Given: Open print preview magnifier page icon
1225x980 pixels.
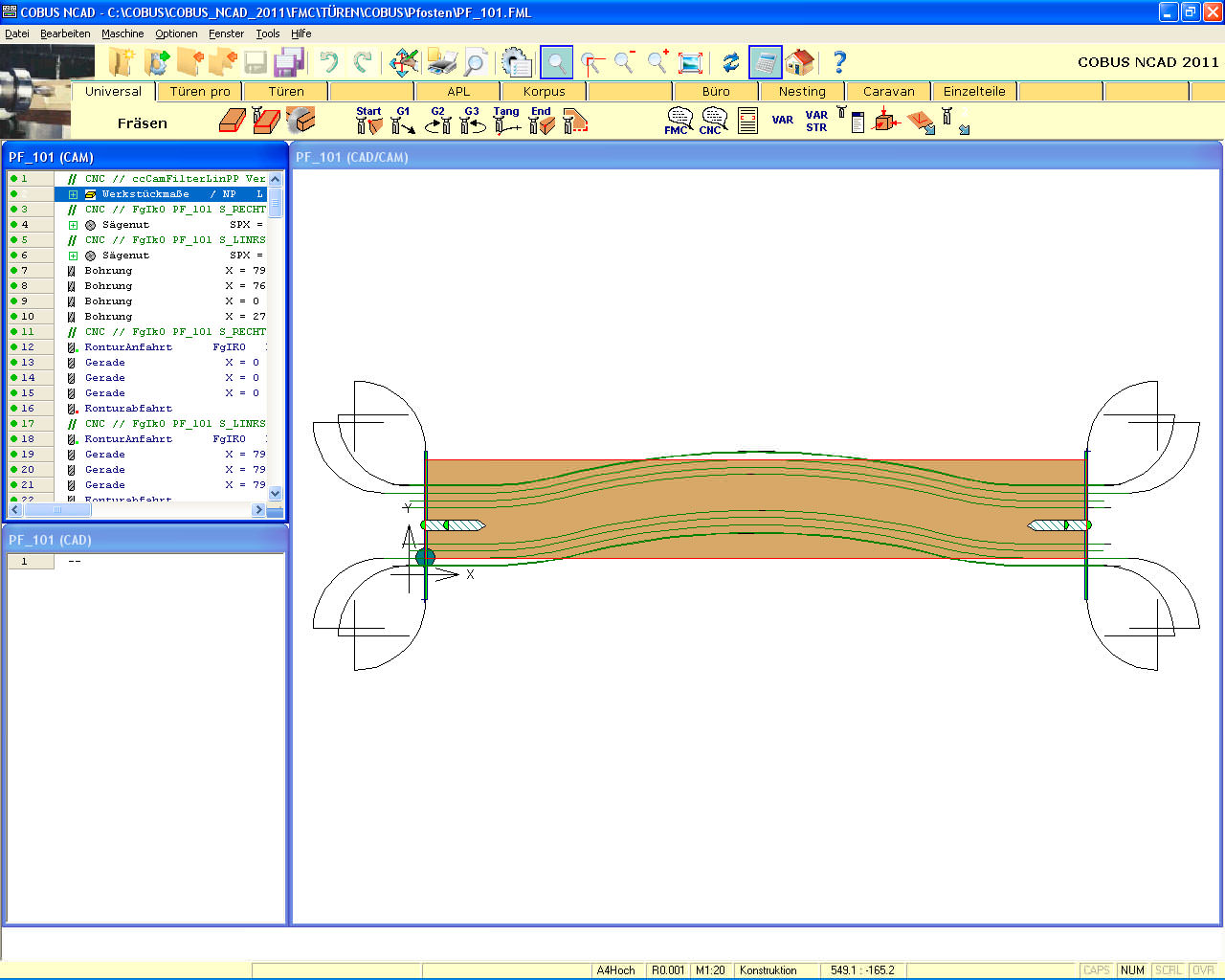Looking at the screenshot, I should tap(475, 62).
